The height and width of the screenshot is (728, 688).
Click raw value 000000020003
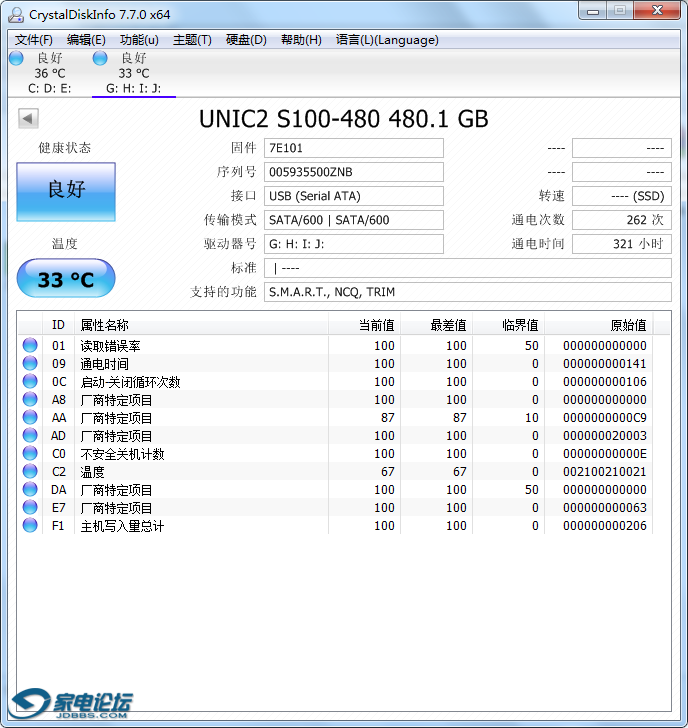point(604,436)
